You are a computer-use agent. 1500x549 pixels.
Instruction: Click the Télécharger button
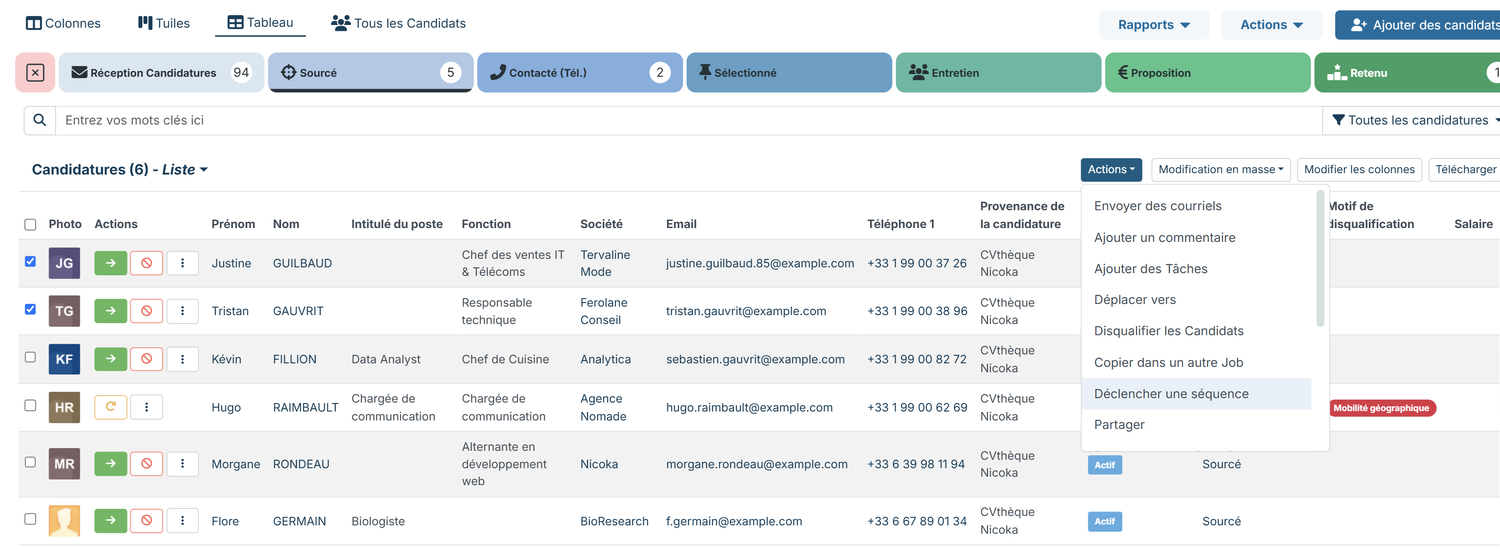click(x=1465, y=170)
